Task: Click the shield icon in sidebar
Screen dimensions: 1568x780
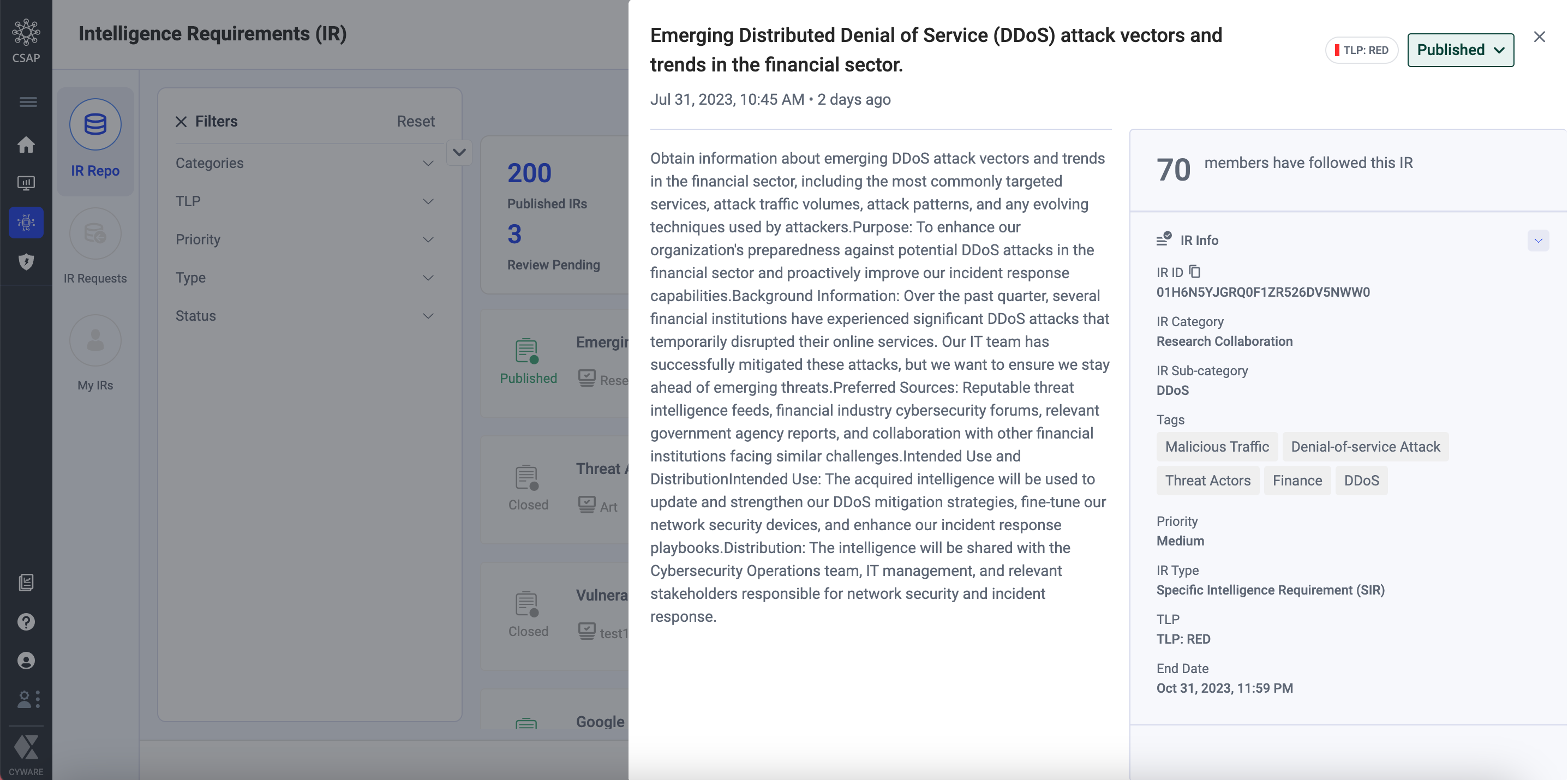Action: click(26, 262)
